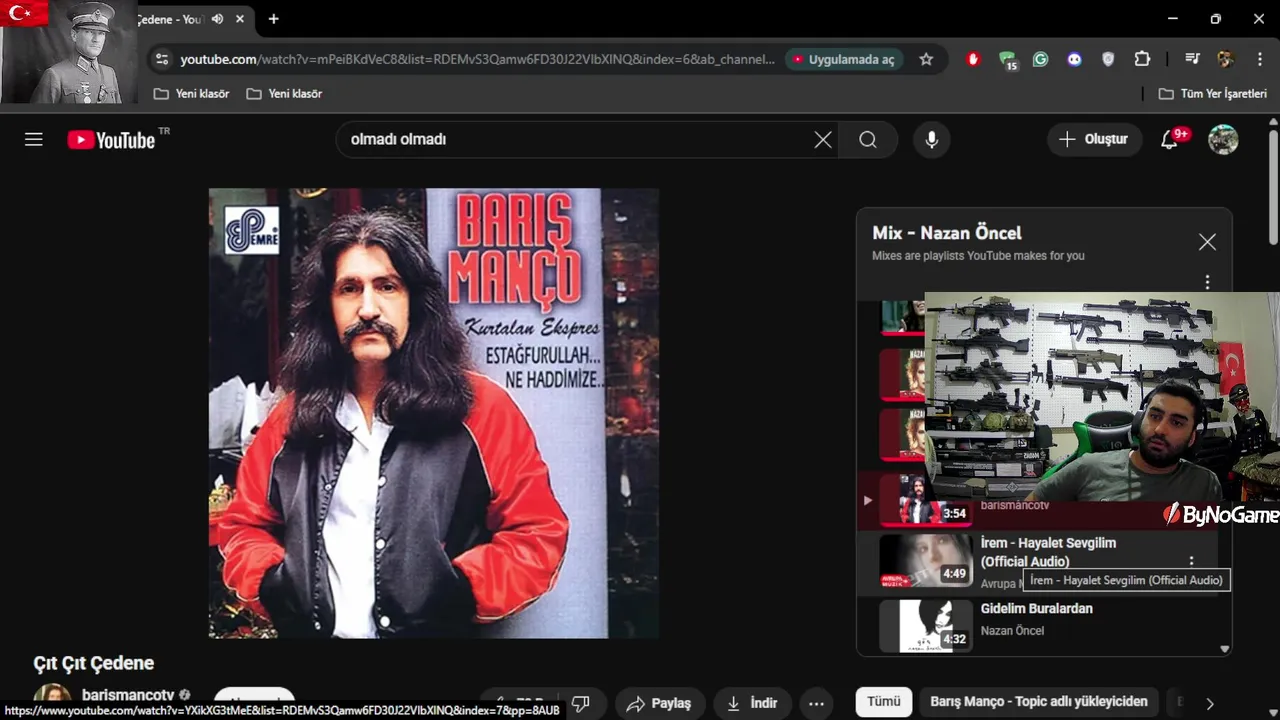Select the currently playing 3:54 playlist thumbnail
The width and height of the screenshot is (1280, 720).
[925, 499]
